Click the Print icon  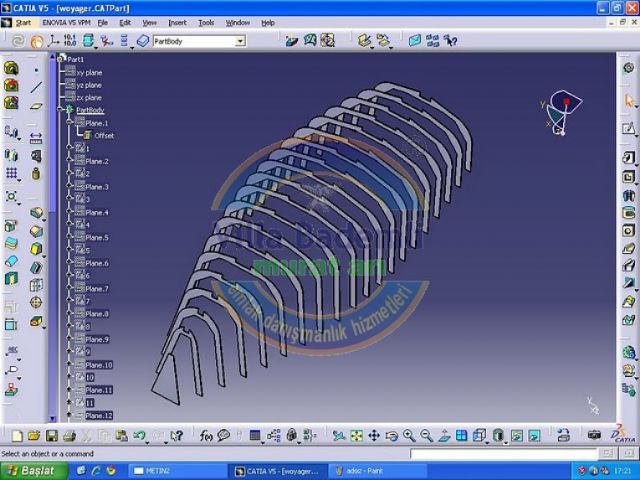[69, 436]
